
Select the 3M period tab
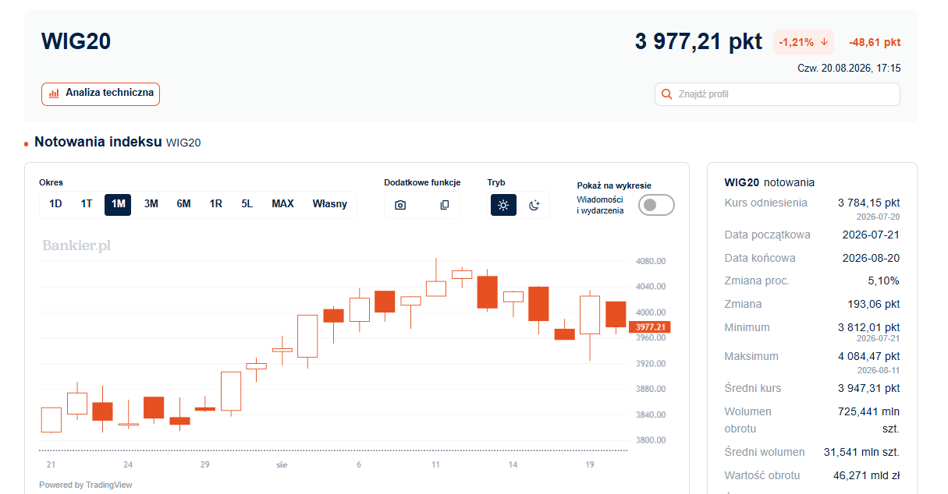151,204
